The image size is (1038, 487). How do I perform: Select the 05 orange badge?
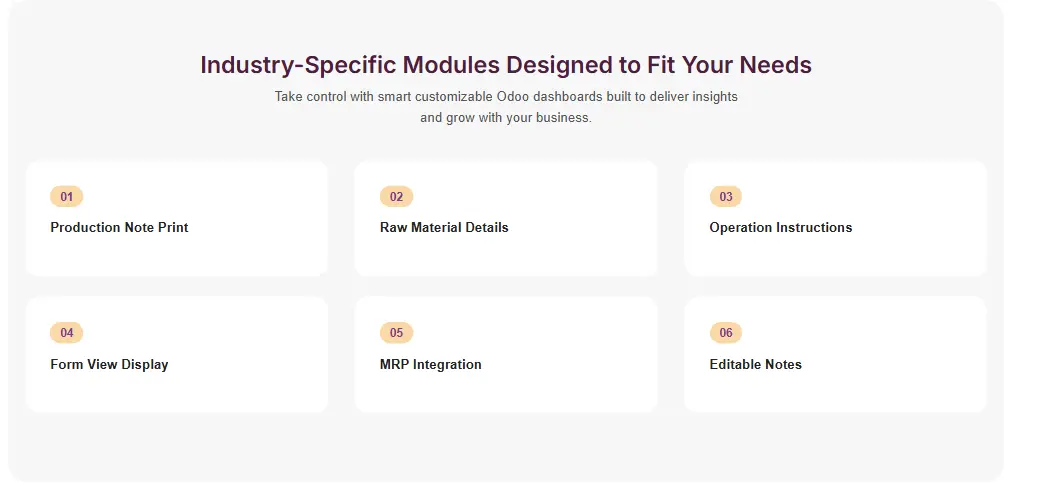[396, 333]
